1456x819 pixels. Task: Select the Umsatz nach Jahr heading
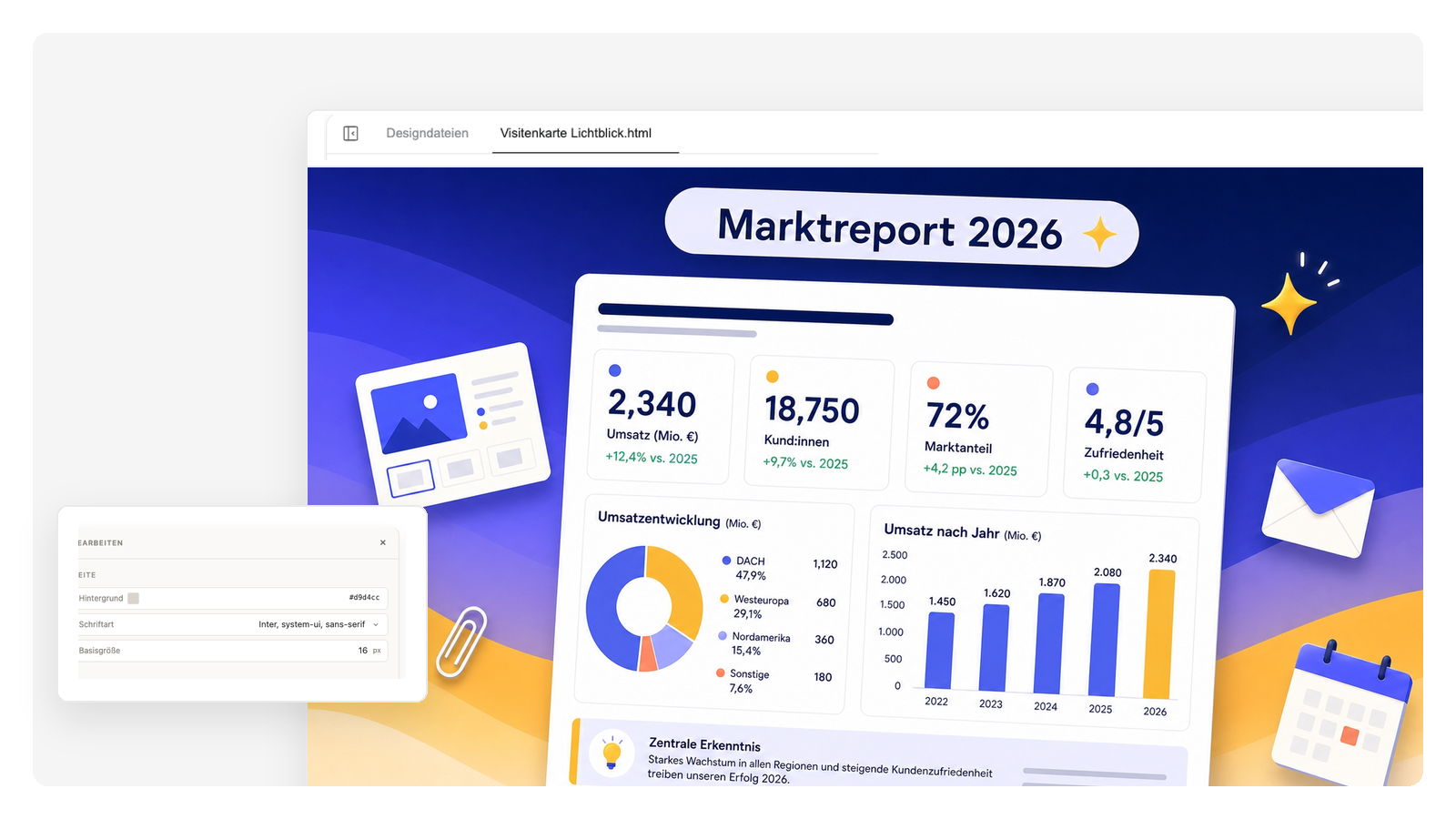[942, 531]
